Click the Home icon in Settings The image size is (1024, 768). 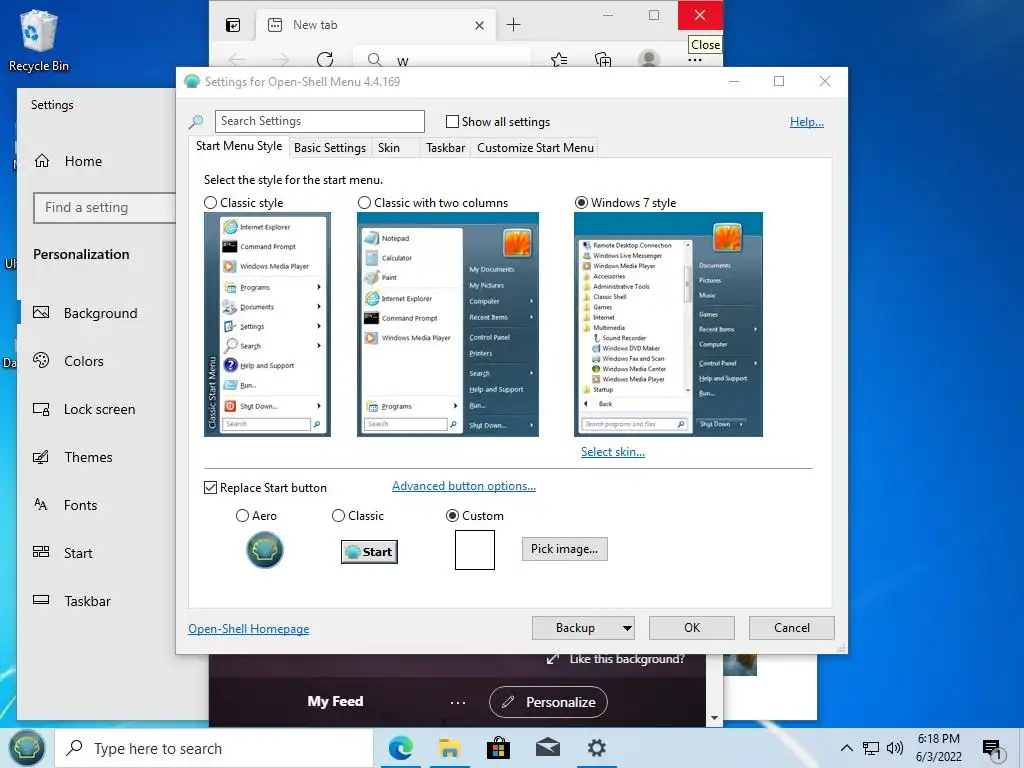point(42,161)
